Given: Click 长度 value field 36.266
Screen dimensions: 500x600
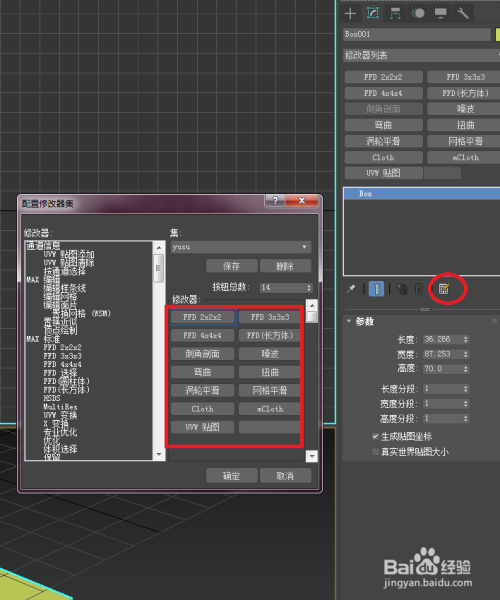Looking at the screenshot, I should [443, 339].
